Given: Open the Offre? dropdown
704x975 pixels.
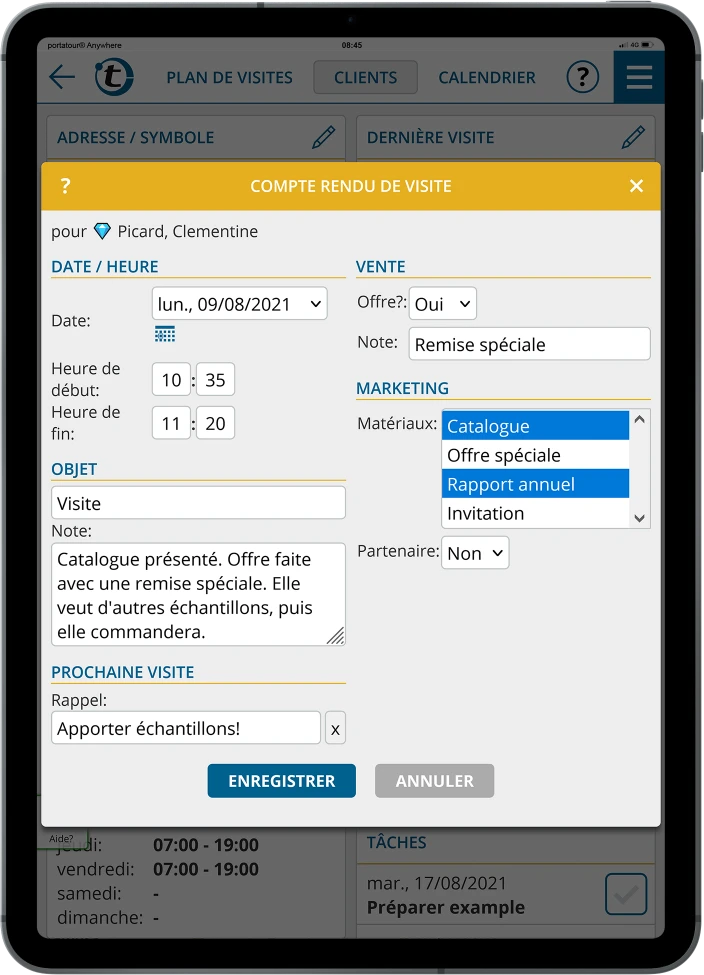Looking at the screenshot, I should [x=443, y=303].
